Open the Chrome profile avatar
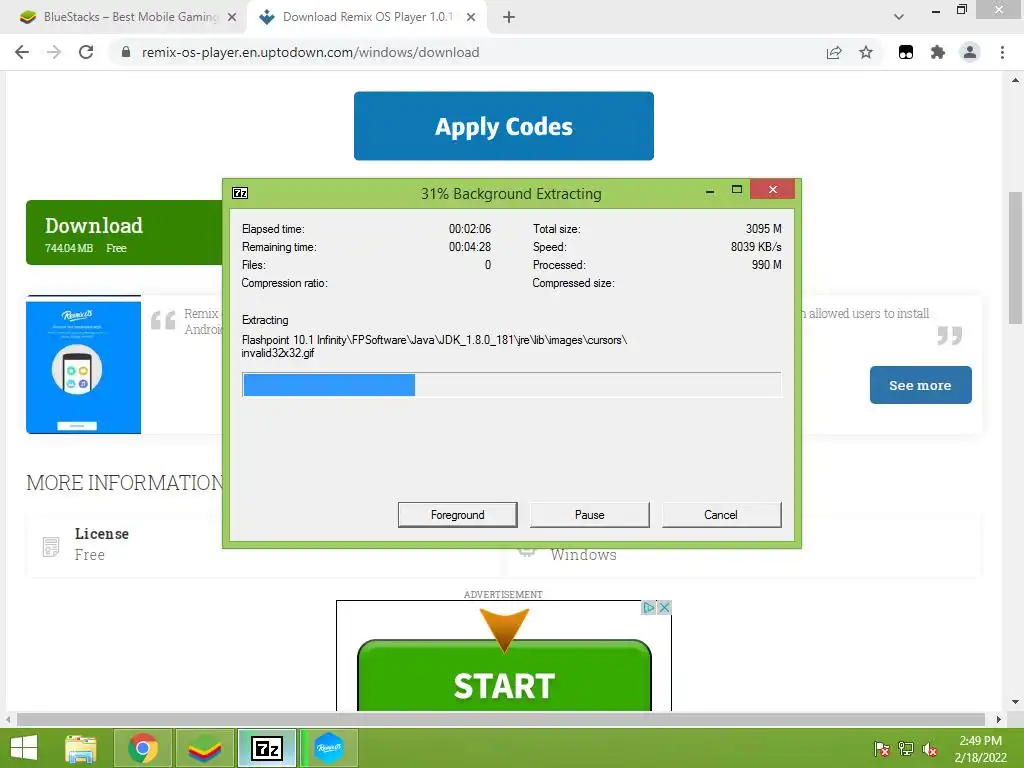Image resolution: width=1024 pixels, height=768 pixels. (970, 52)
